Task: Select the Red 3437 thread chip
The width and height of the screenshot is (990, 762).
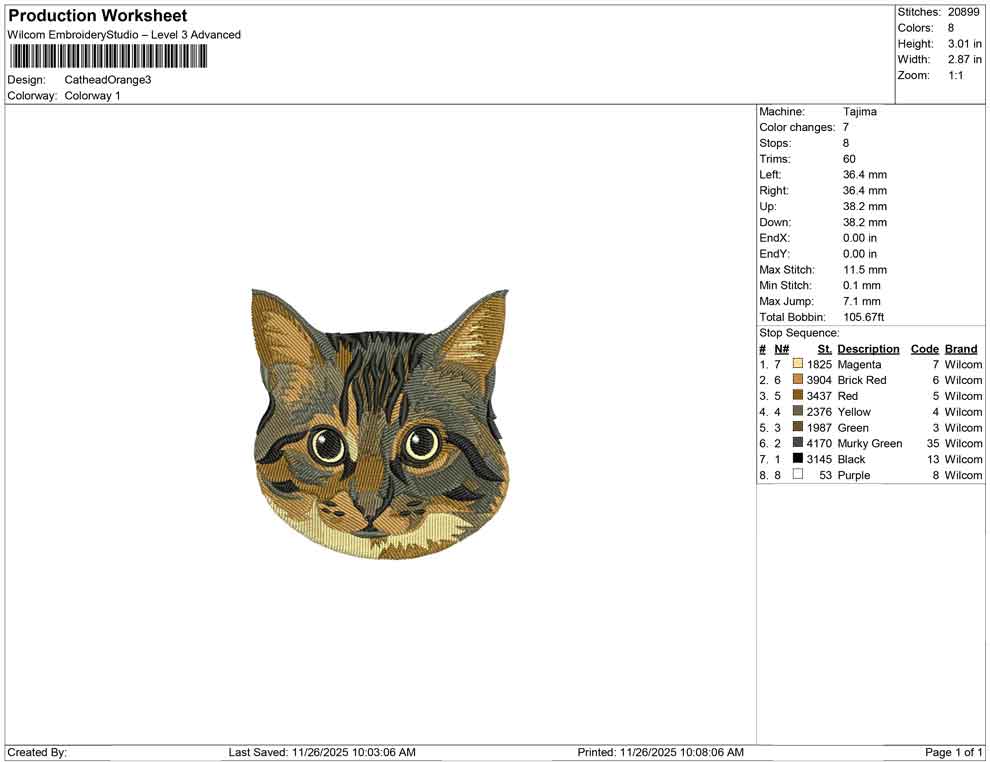Action: tap(797, 396)
